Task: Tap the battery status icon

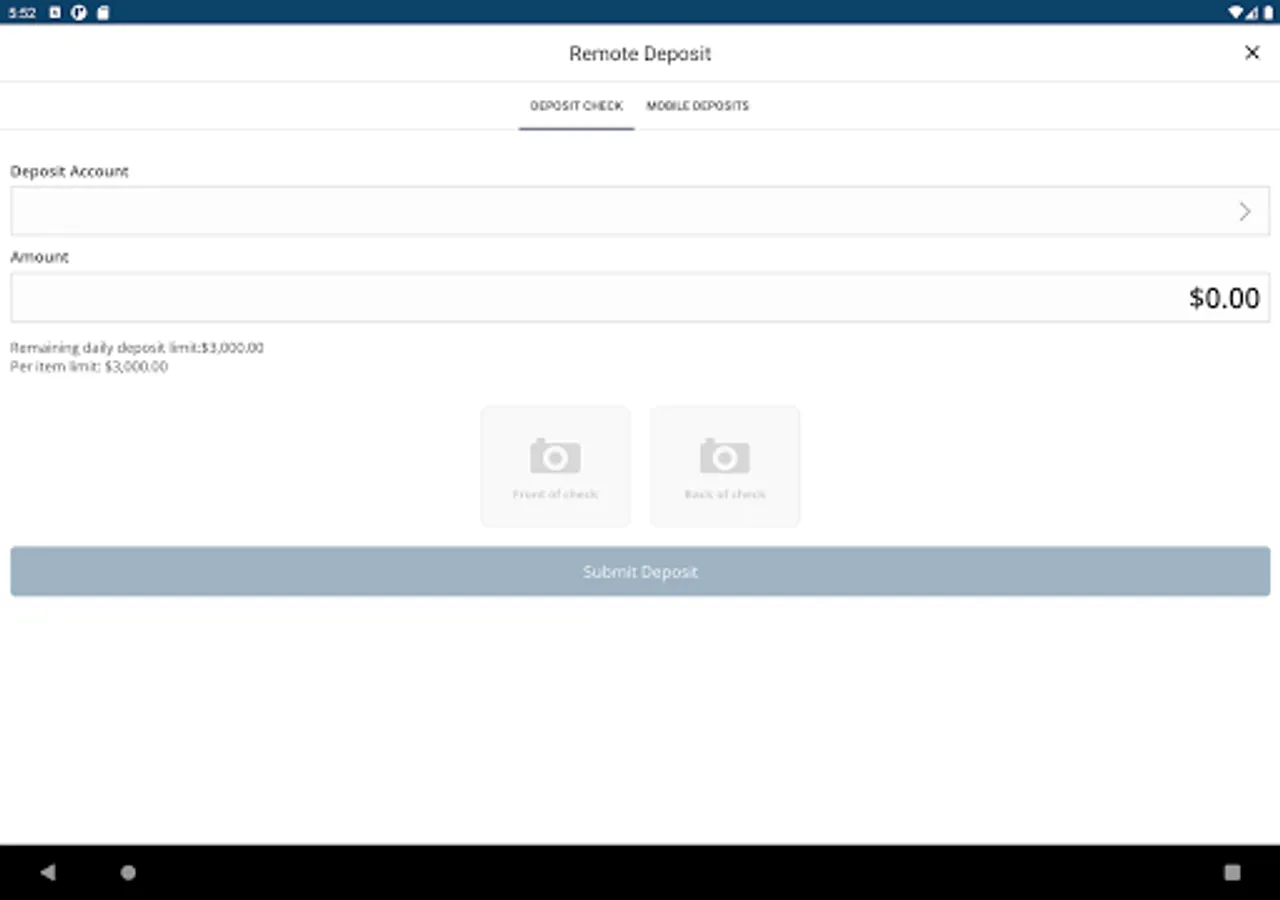Action: (1269, 13)
